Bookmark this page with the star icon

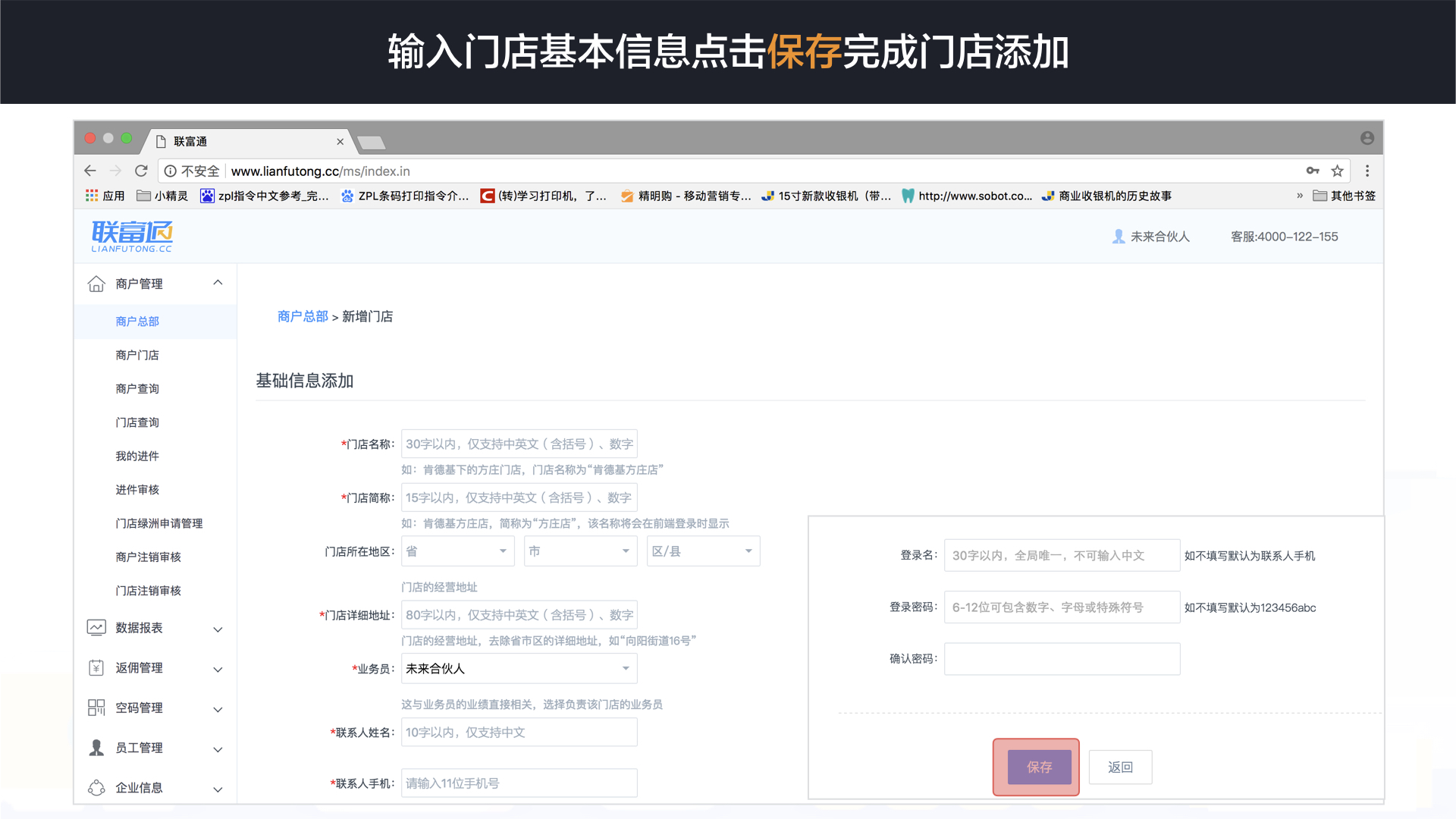coord(1338,171)
